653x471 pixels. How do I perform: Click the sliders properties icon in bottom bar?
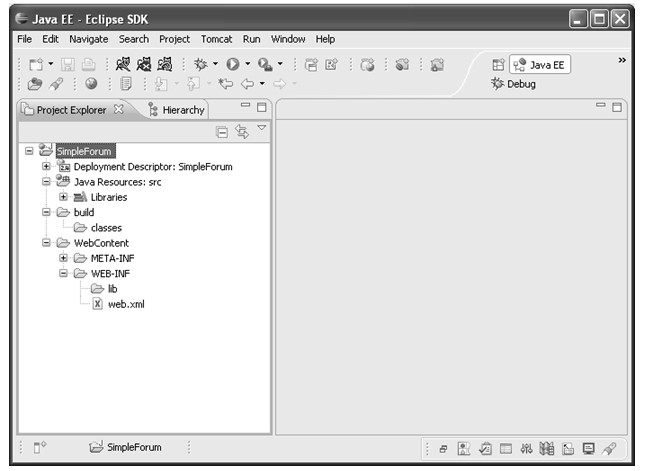526,449
